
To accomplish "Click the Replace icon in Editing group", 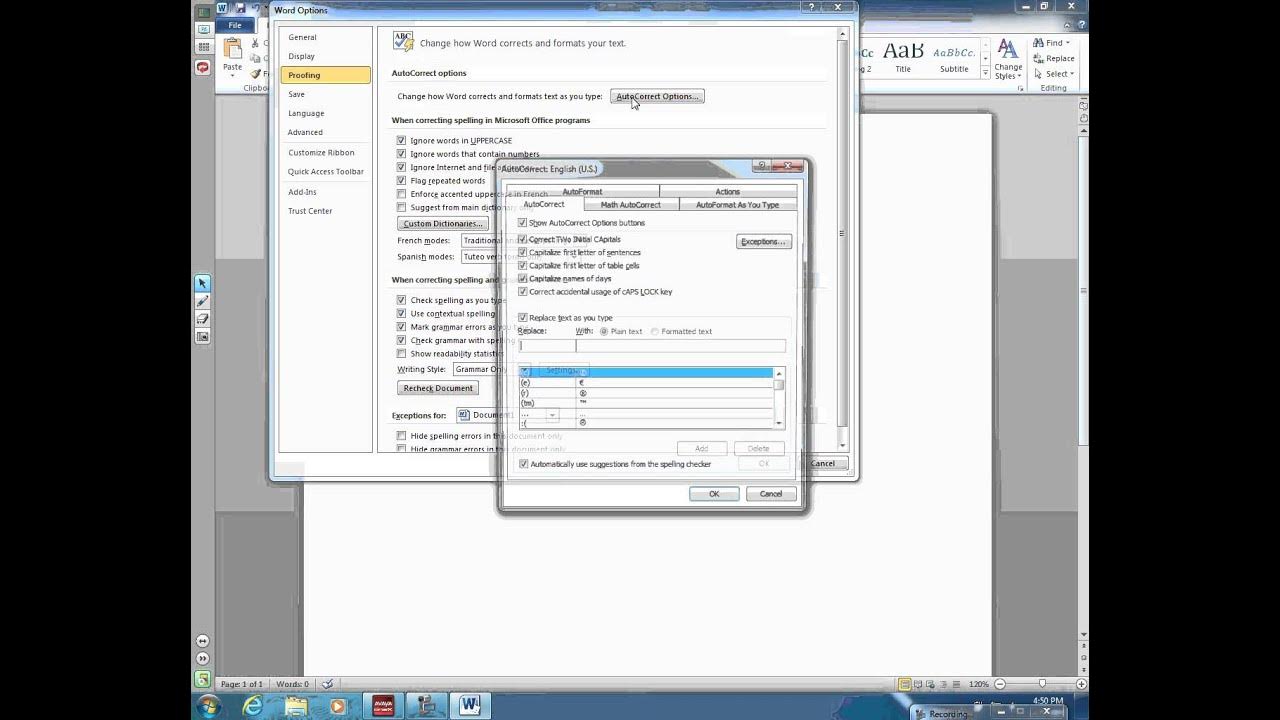I will coord(1038,58).
